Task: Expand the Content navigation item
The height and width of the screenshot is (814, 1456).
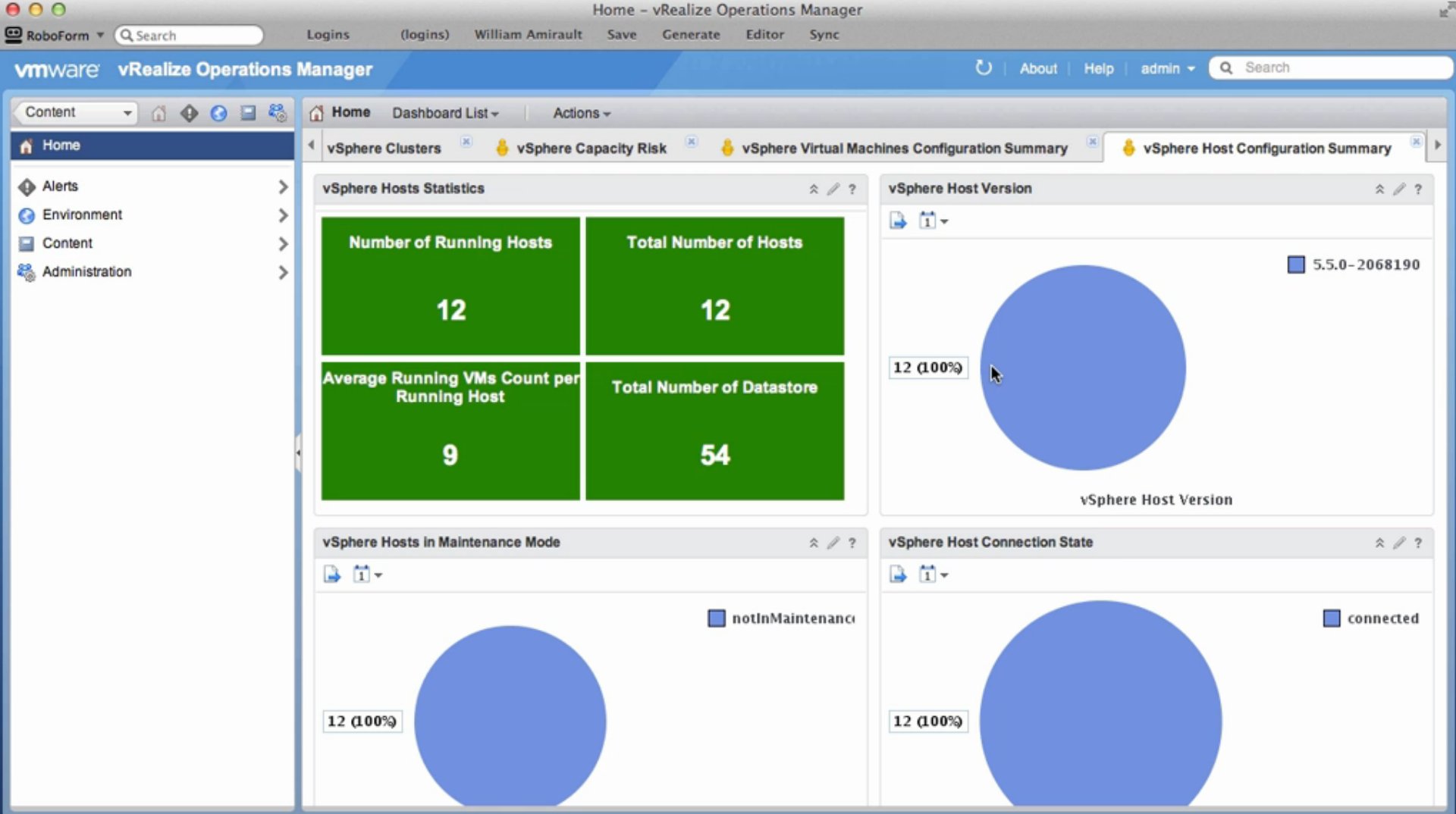Action: (x=69, y=243)
